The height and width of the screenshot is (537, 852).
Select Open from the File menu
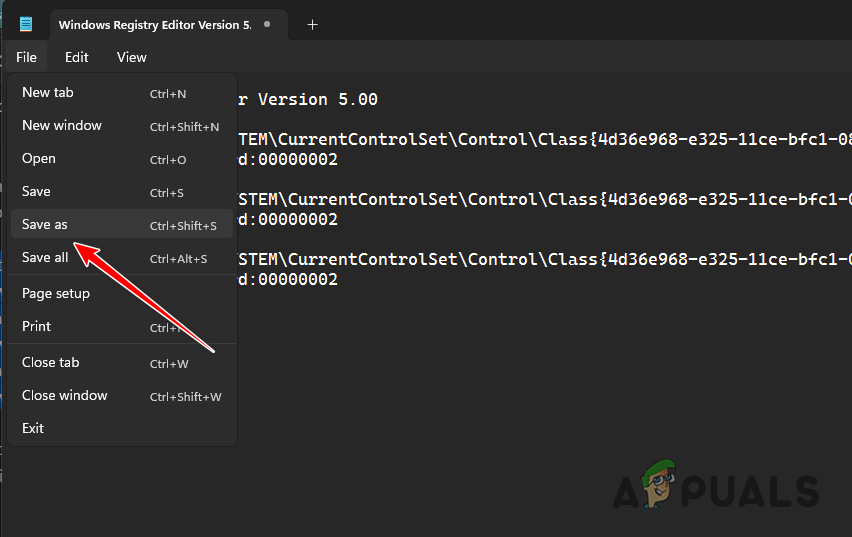click(122, 159)
